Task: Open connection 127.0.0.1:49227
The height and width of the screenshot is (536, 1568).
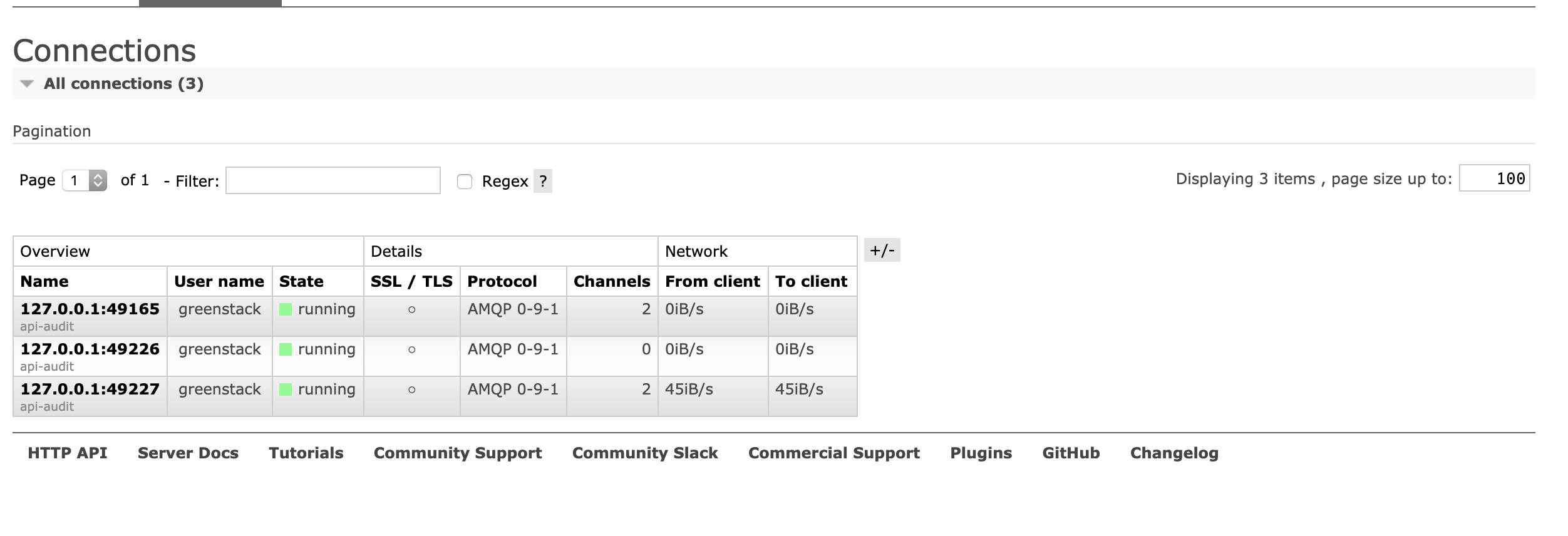Action: [90, 389]
